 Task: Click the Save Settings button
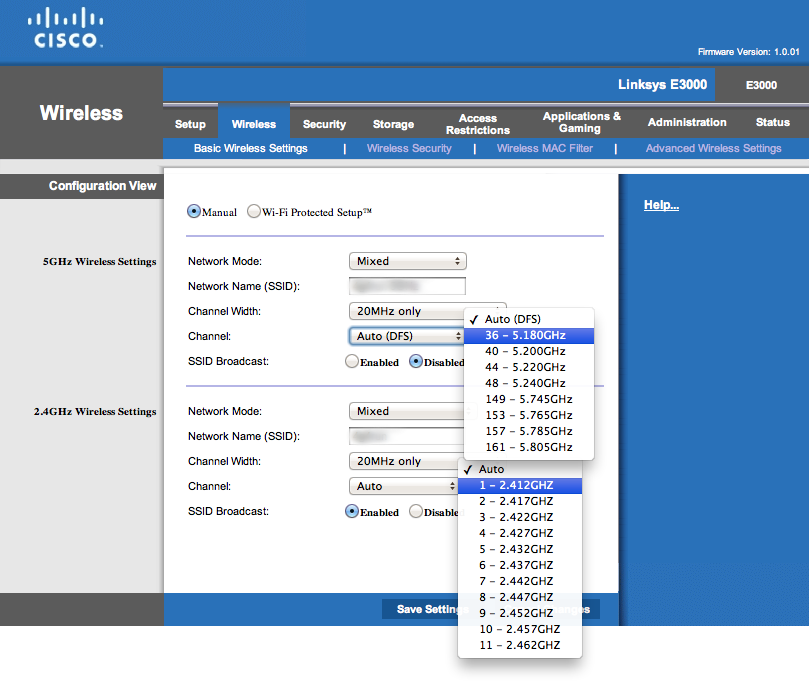(427, 609)
